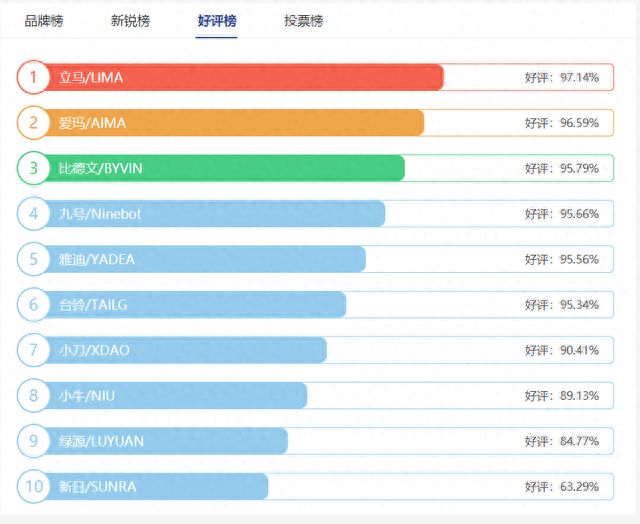Image resolution: width=640 pixels, height=524 pixels.
Task: Select the 小牛/NIU brand name
Action: (87, 396)
